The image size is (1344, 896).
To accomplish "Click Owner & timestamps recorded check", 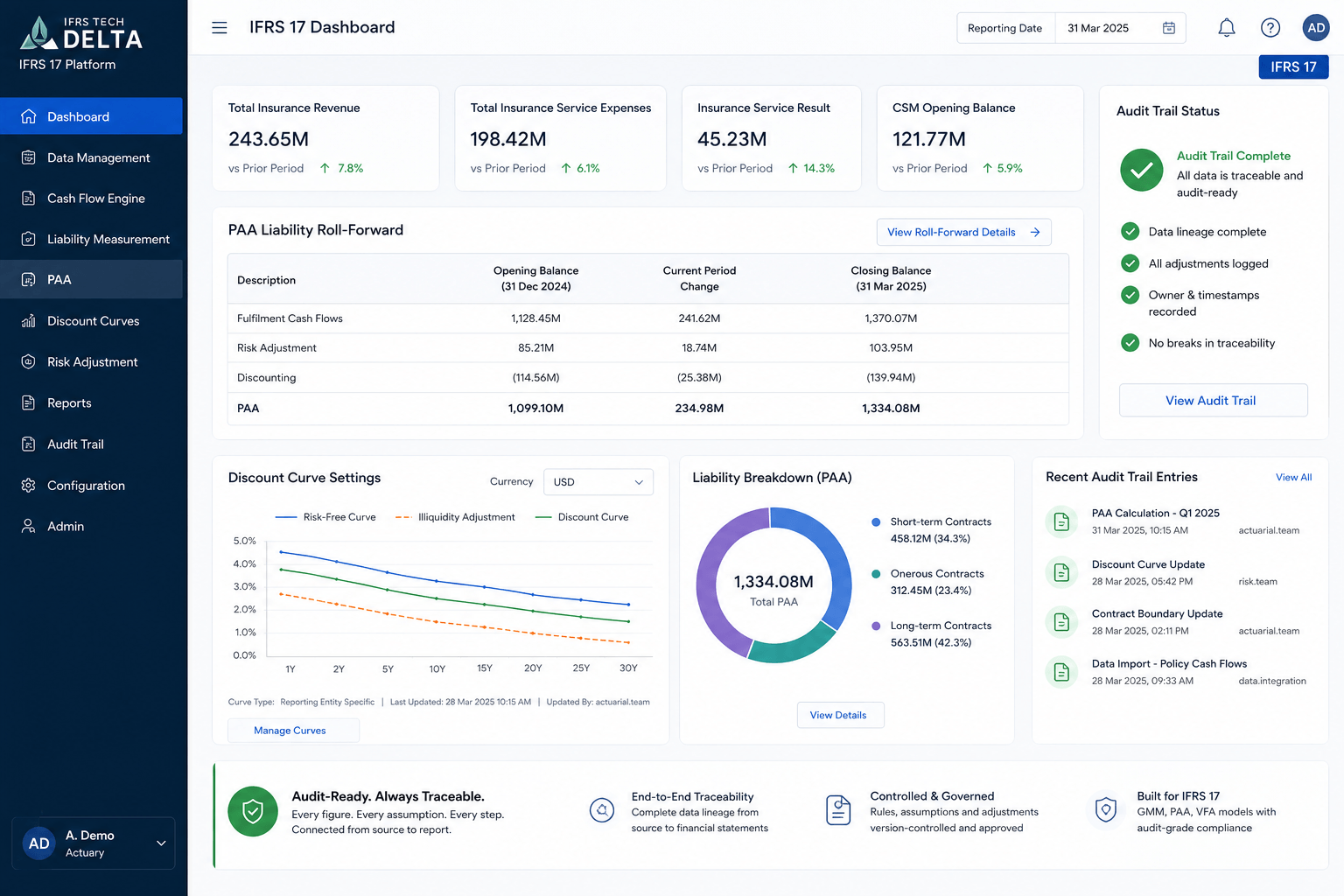I will click(1130, 294).
